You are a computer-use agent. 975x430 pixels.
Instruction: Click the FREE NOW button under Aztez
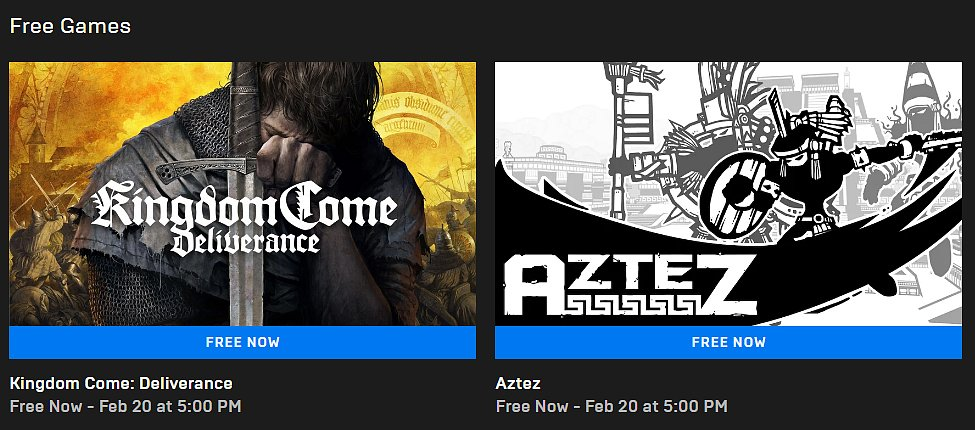click(728, 342)
